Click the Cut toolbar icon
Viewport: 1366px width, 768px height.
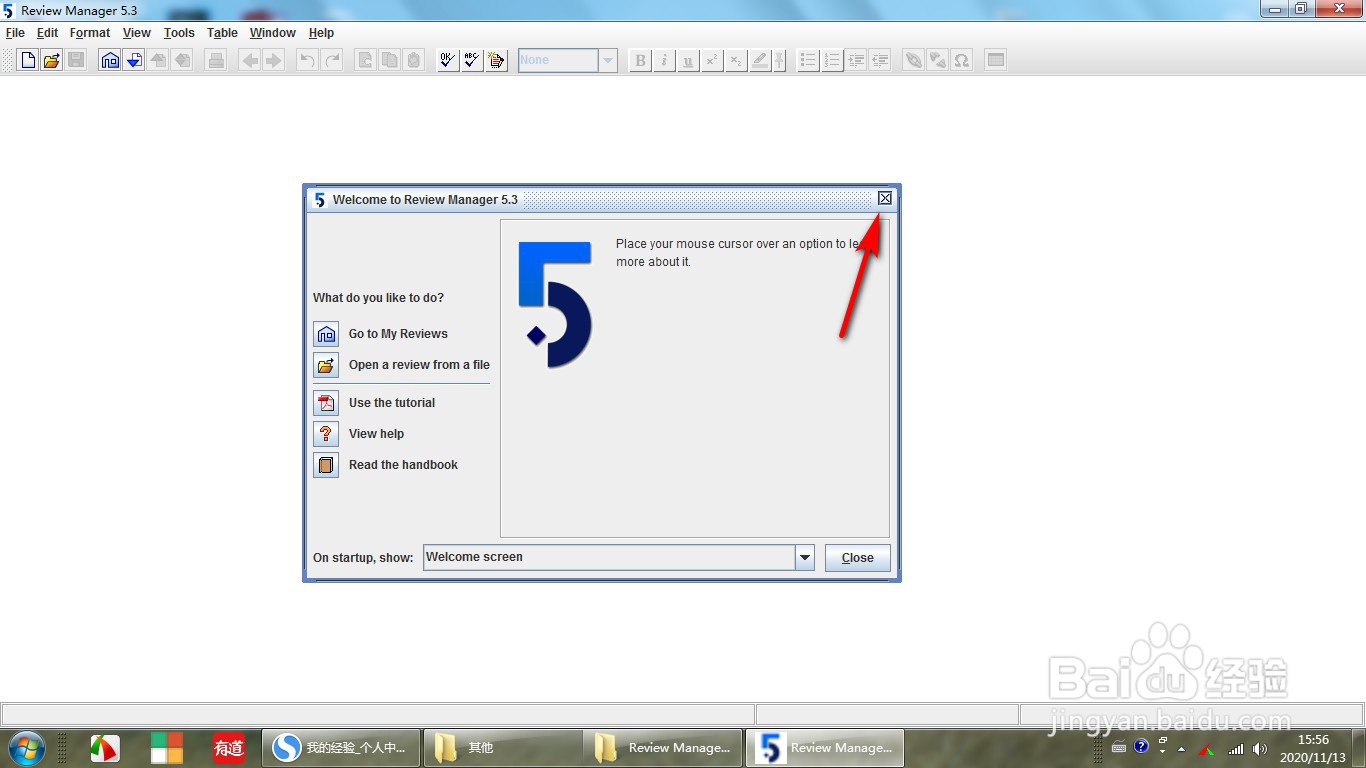point(366,60)
